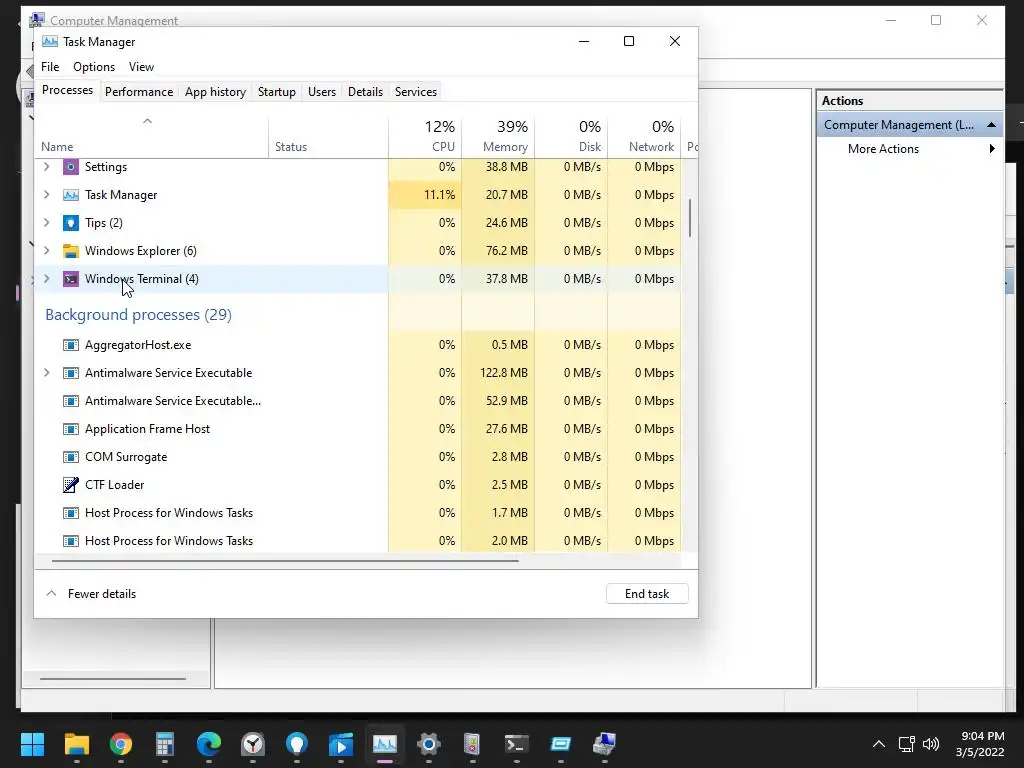Click the Task Manager taskbar icon
Viewport: 1024px width, 768px height.
pyautogui.click(x=385, y=744)
